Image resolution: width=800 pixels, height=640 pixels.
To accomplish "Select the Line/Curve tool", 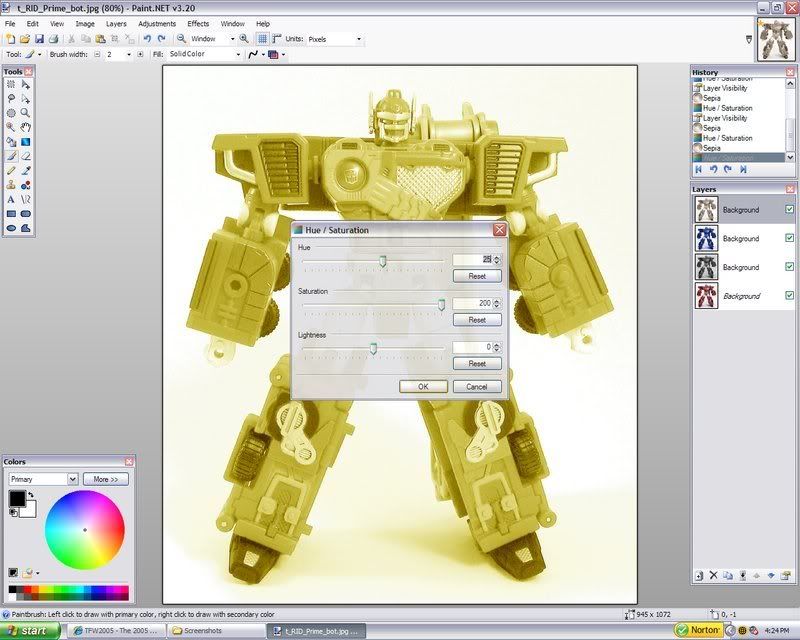I will [26, 200].
